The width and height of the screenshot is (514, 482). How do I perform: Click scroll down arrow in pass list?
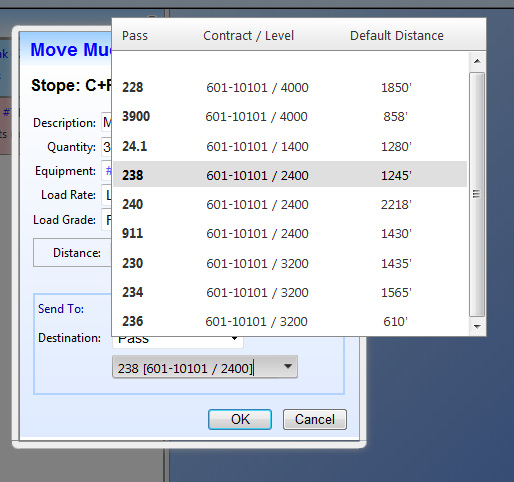477,327
